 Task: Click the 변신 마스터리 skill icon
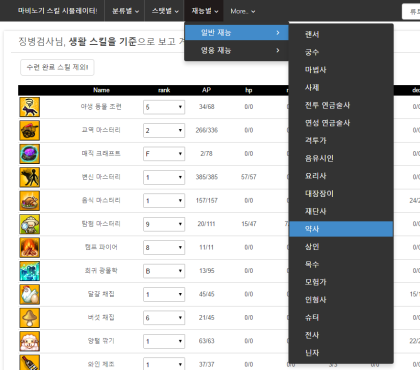[30, 177]
